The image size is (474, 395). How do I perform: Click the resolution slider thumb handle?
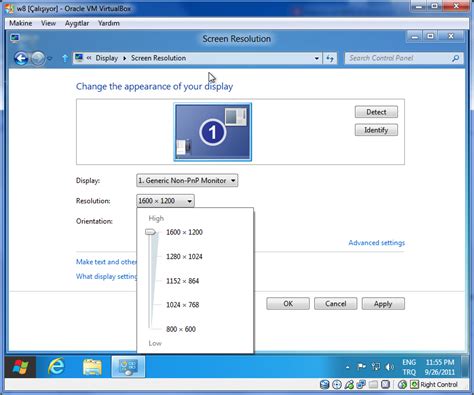[150, 232]
